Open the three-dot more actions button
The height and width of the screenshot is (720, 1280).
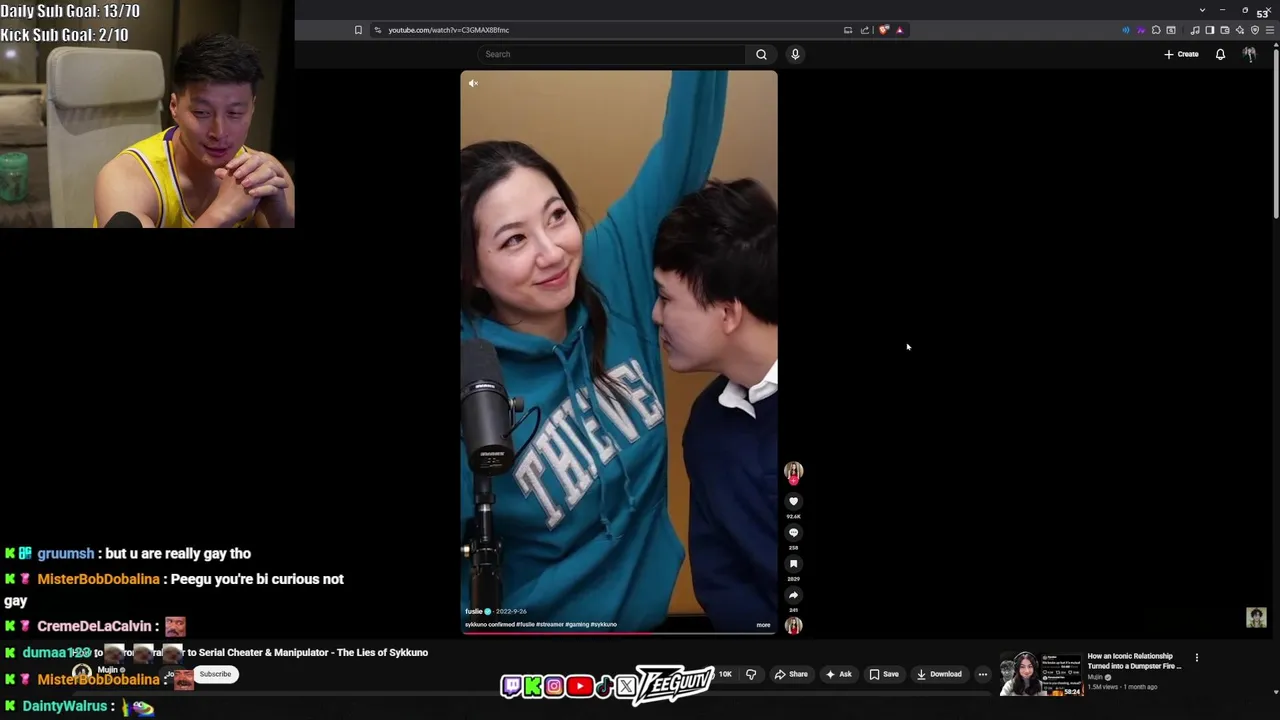983,674
